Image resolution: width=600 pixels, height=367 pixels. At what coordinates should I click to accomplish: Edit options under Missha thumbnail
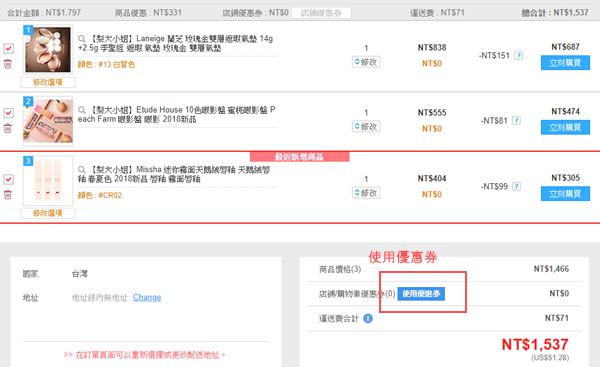(x=48, y=213)
